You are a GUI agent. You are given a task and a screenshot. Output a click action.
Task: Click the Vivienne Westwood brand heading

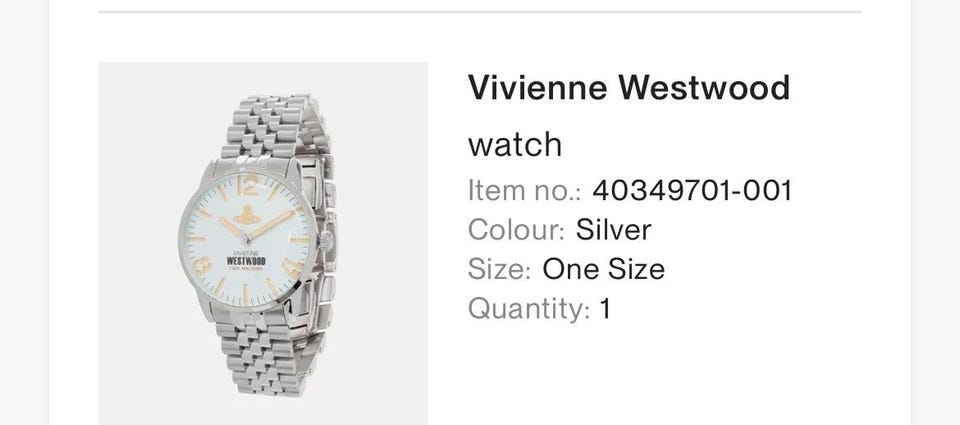(x=629, y=88)
